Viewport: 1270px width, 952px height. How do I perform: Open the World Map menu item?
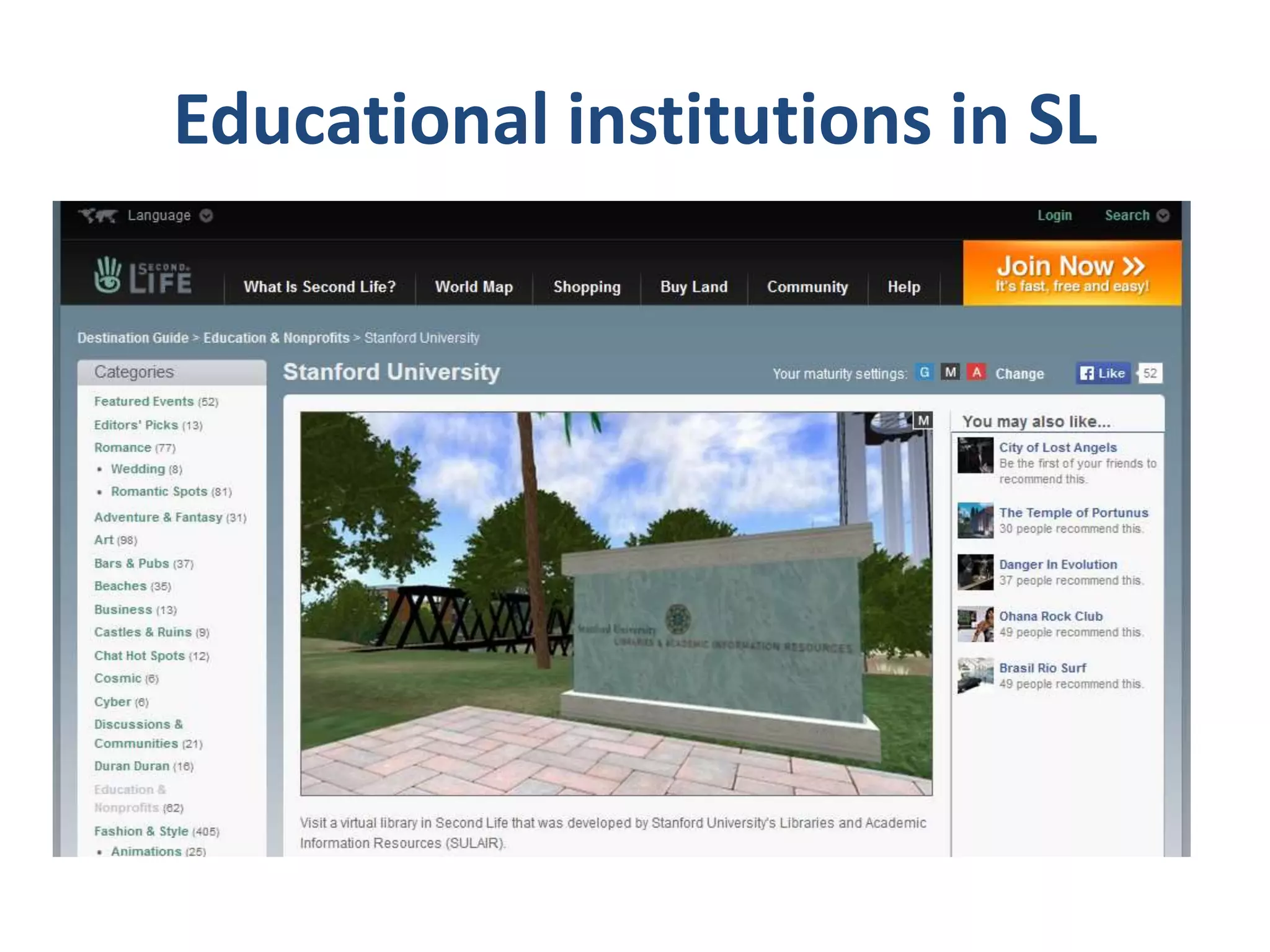[474, 286]
